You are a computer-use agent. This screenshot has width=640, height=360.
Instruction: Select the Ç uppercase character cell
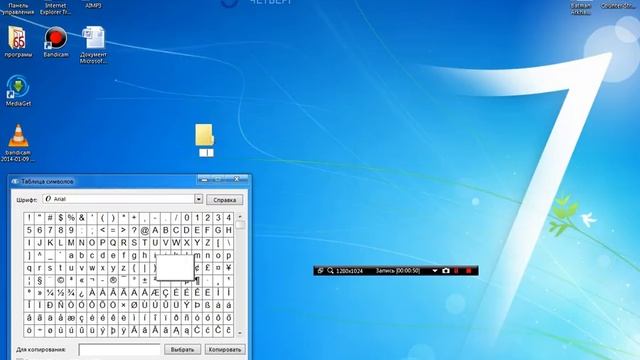click(x=165, y=293)
